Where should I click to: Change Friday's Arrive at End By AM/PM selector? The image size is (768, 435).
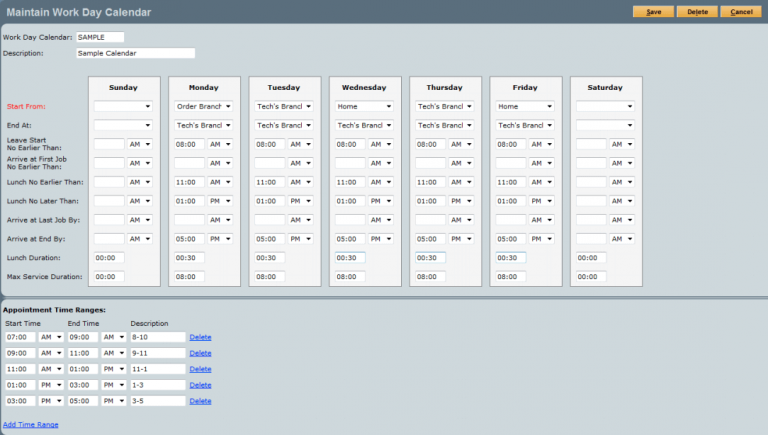[541, 239]
